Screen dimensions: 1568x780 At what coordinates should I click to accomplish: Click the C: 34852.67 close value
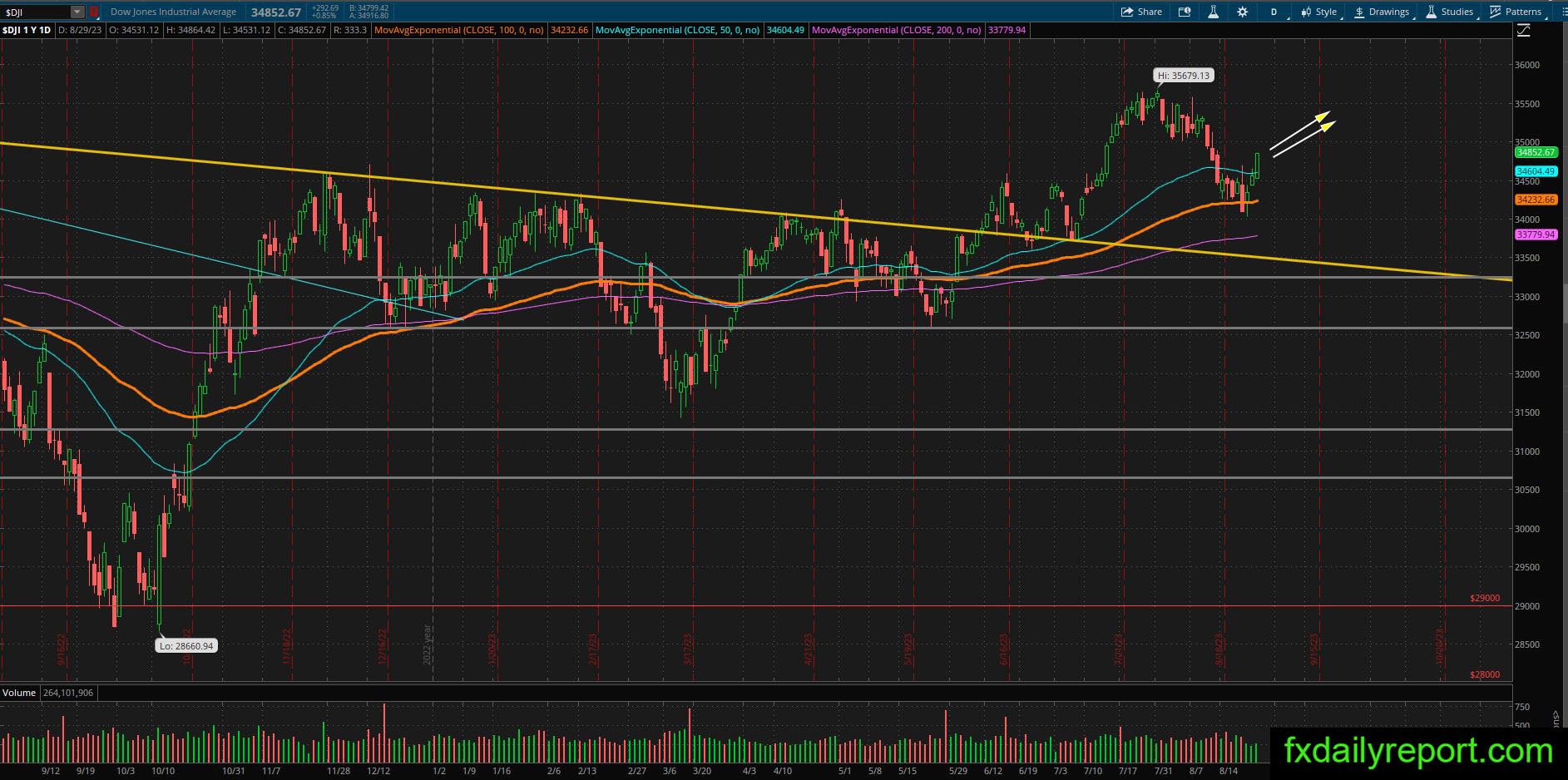click(301, 30)
